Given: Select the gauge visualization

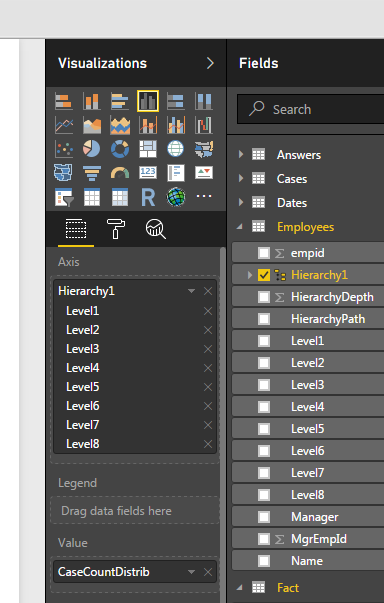Looking at the screenshot, I should point(120,173).
